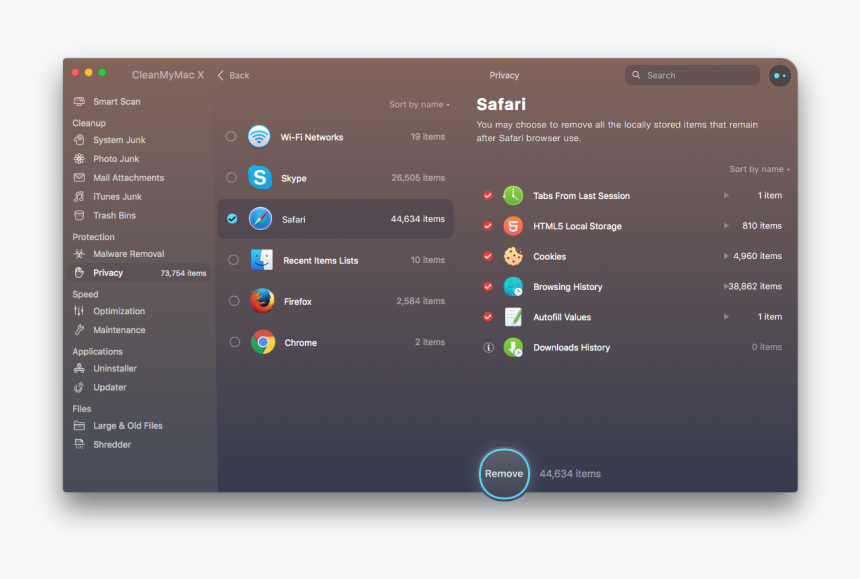Click the Tabs From Last Session clock icon

click(513, 195)
